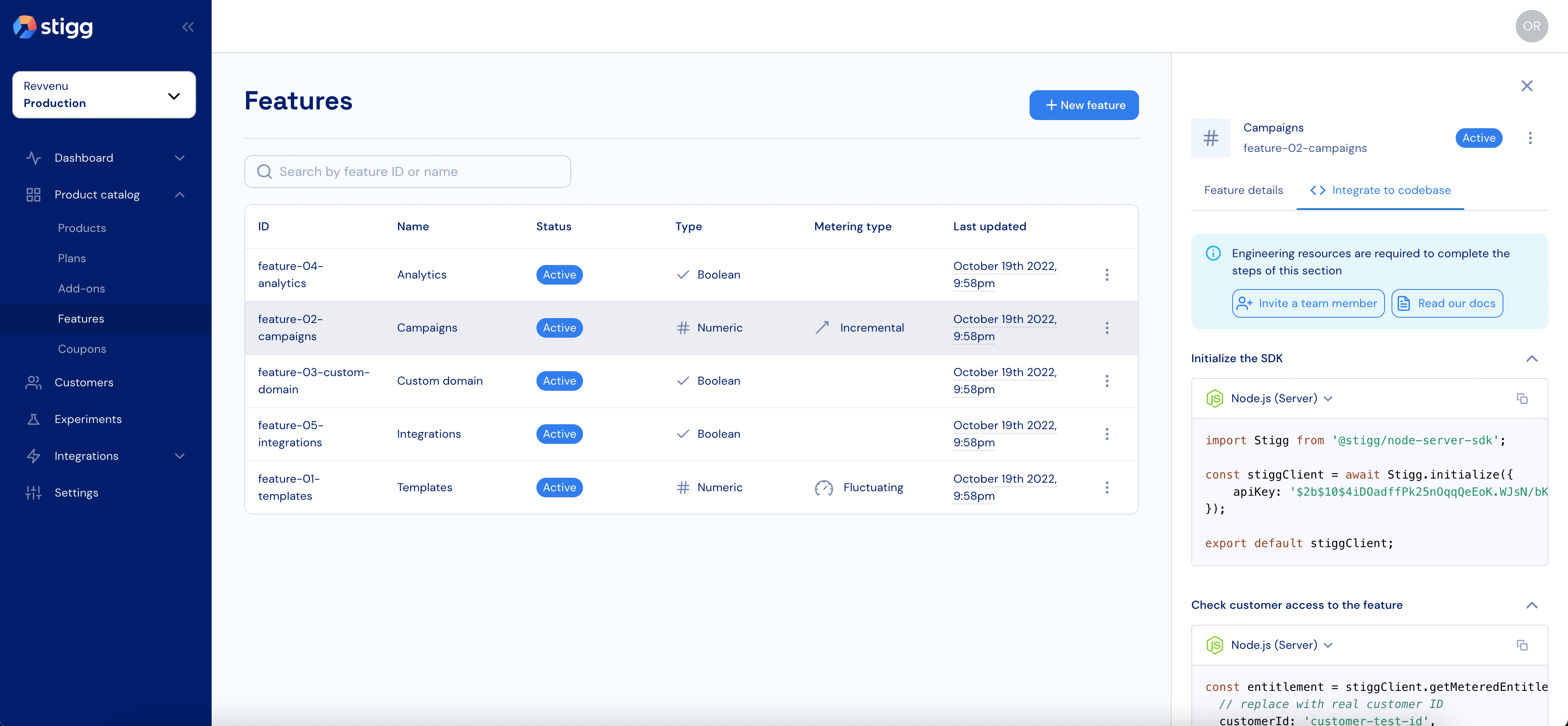This screenshot has width=1568, height=726.
Task: Click the OR user avatar
Action: tap(1532, 26)
